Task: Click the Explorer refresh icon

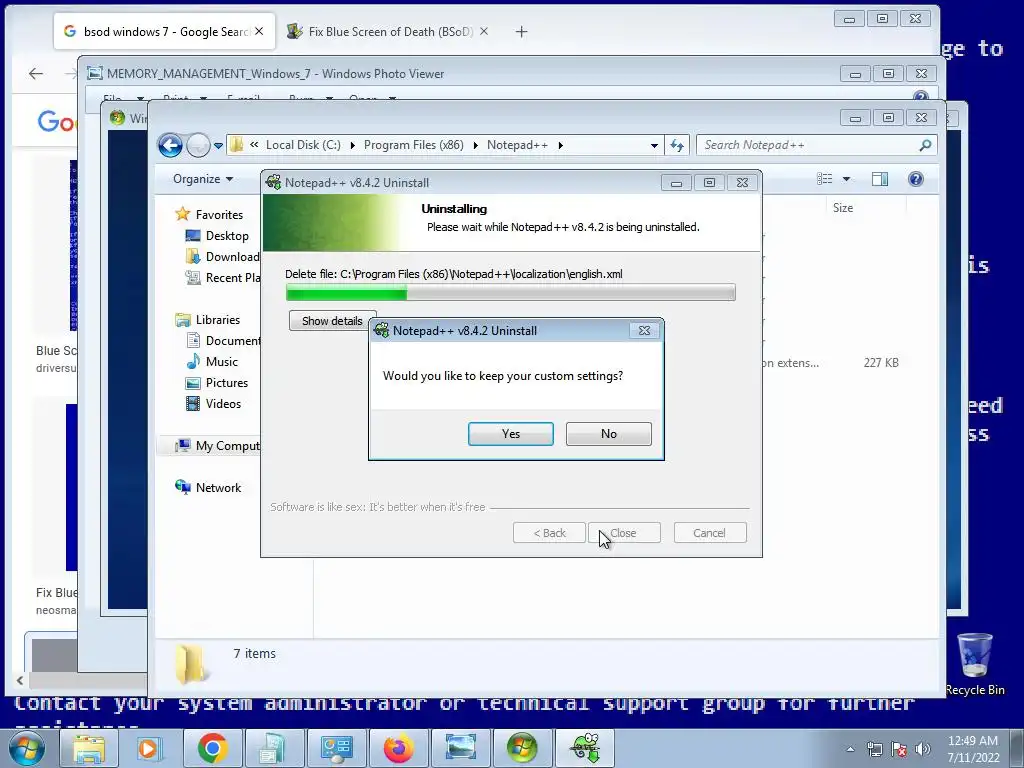Action: (x=677, y=146)
